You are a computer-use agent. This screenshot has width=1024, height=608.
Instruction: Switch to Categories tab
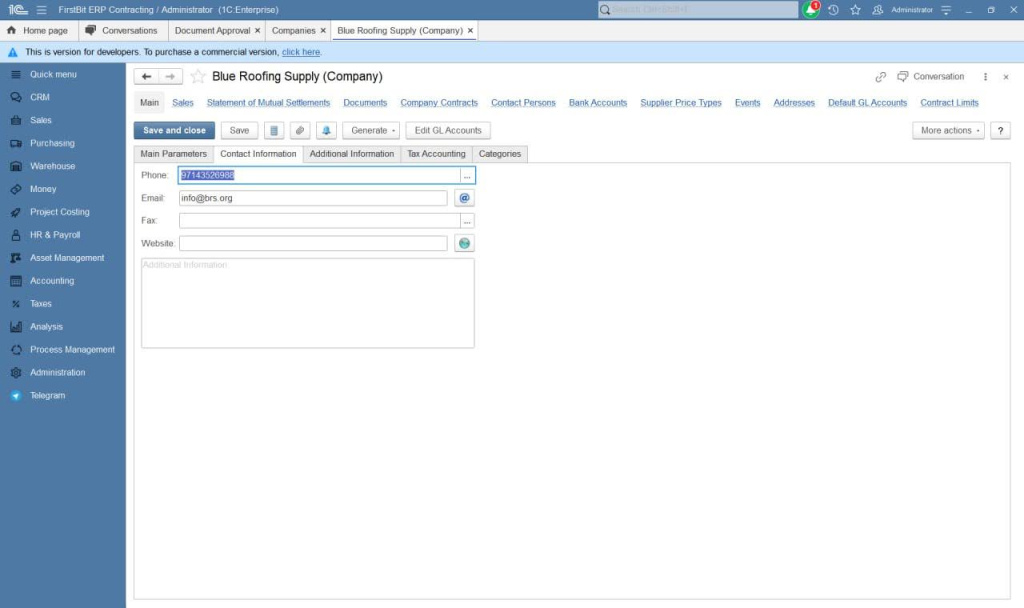coord(500,154)
